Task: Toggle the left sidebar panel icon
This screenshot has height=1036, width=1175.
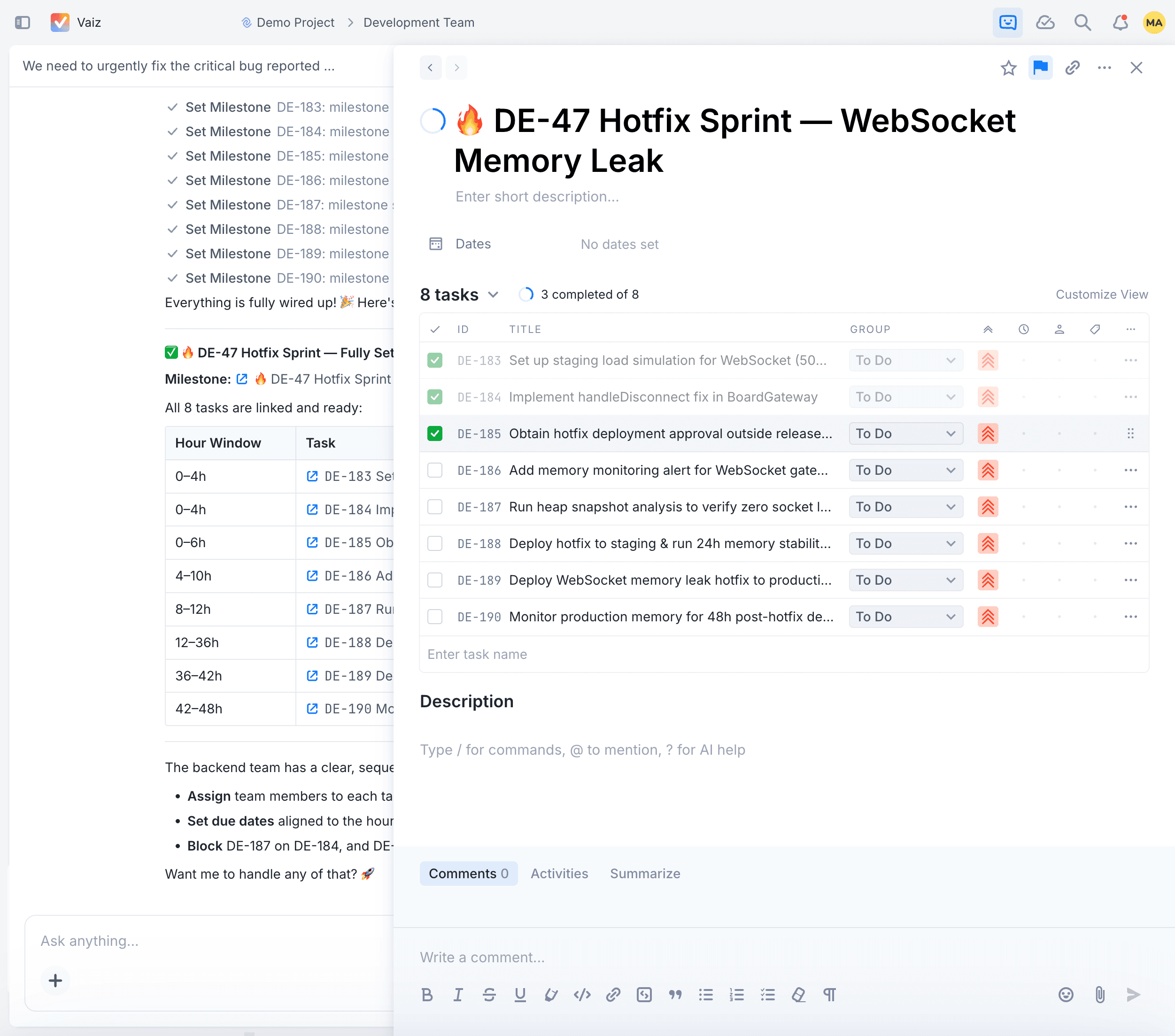Action: [x=23, y=23]
